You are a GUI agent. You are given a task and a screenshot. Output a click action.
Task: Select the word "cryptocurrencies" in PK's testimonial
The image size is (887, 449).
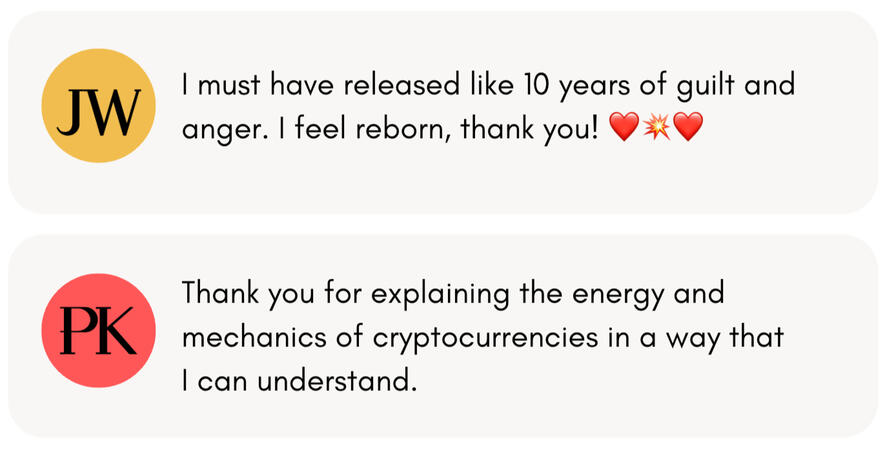[x=485, y=339]
